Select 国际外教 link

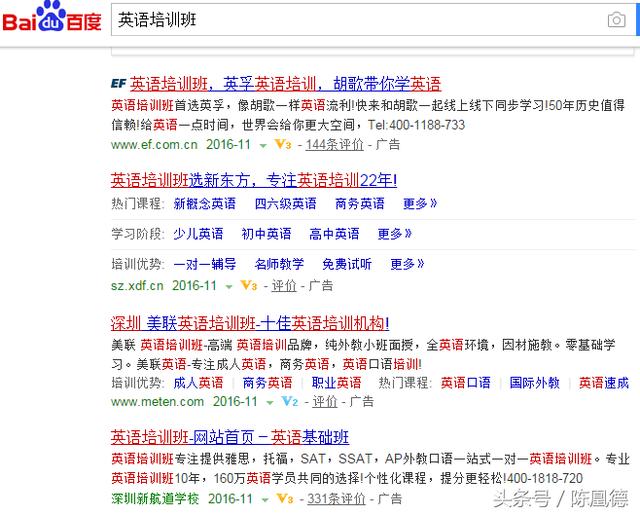[534, 383]
